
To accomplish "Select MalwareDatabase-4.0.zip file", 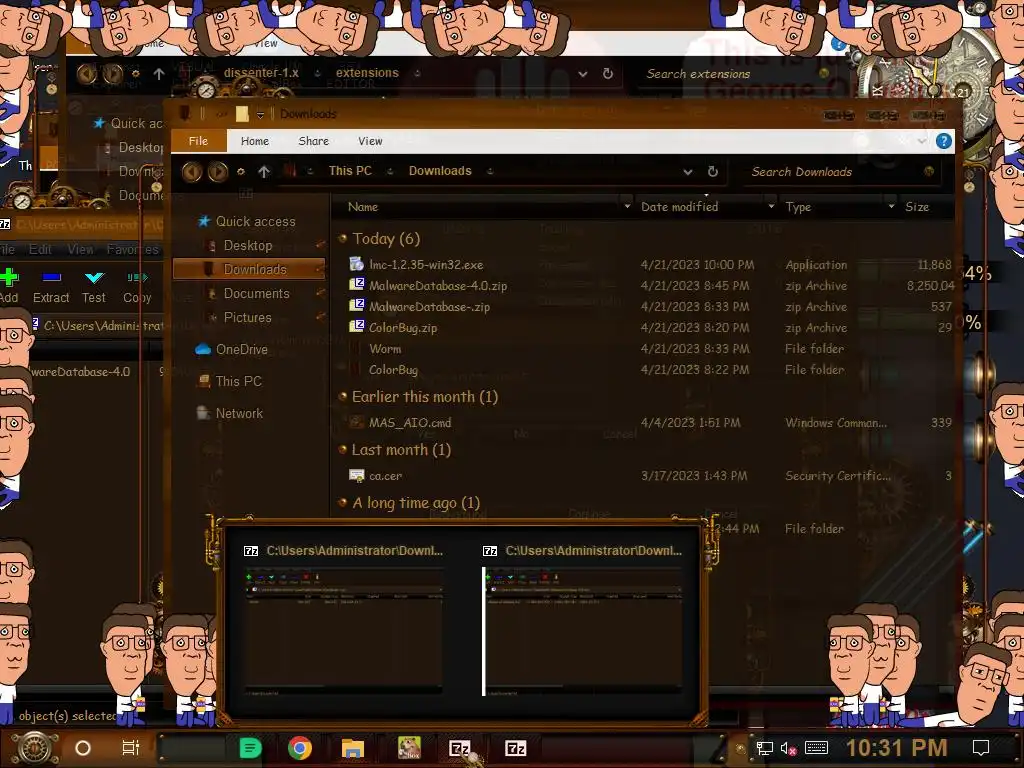I will (x=438, y=286).
